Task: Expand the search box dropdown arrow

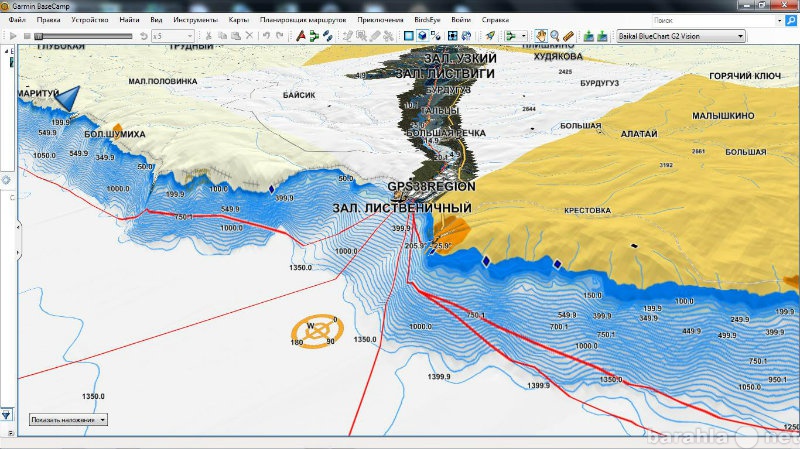Action: [779, 20]
